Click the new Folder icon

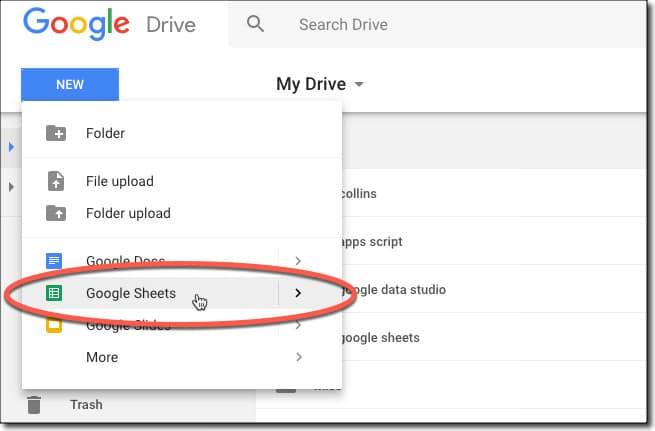[x=56, y=133]
